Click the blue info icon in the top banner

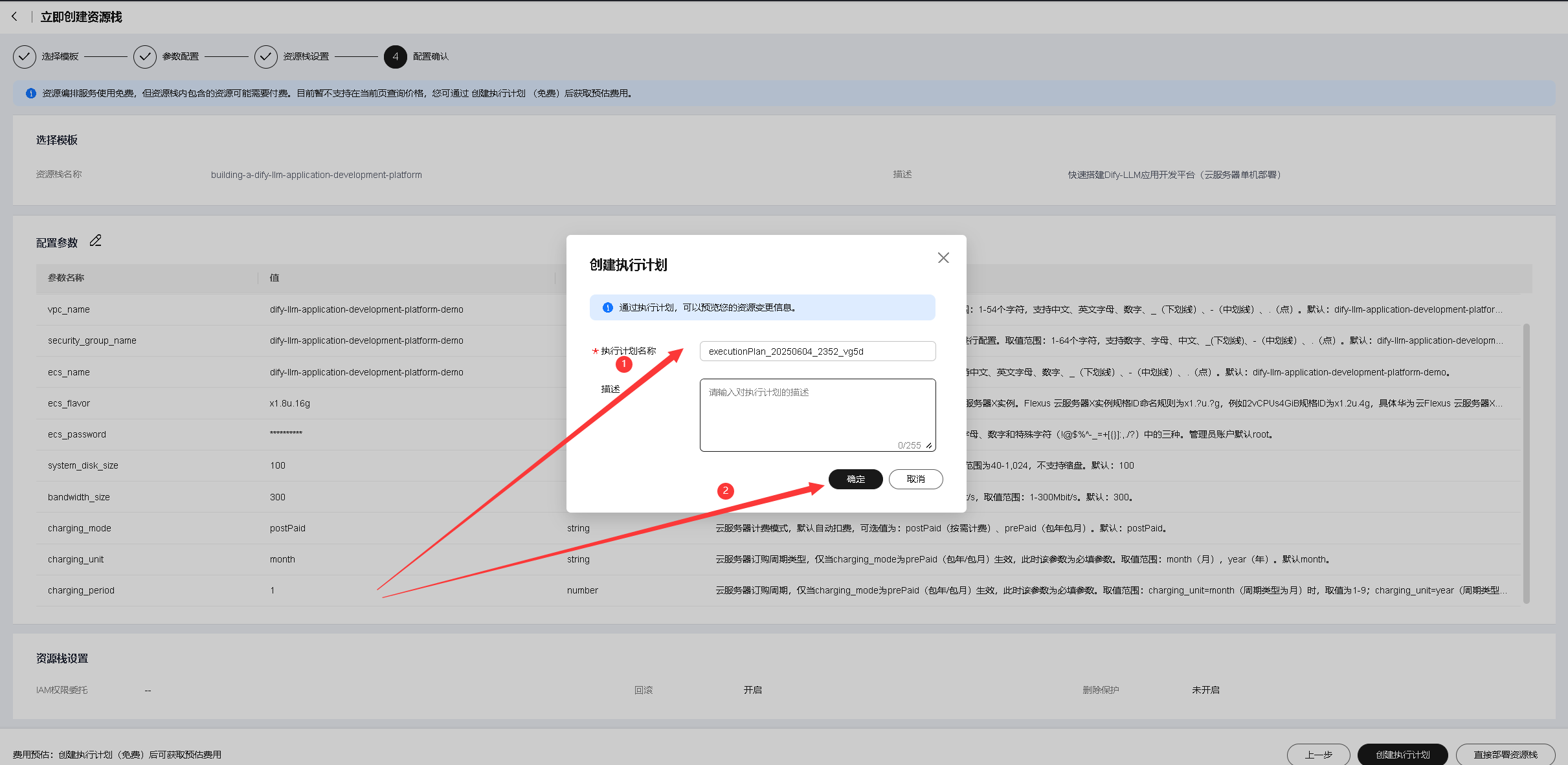point(30,93)
